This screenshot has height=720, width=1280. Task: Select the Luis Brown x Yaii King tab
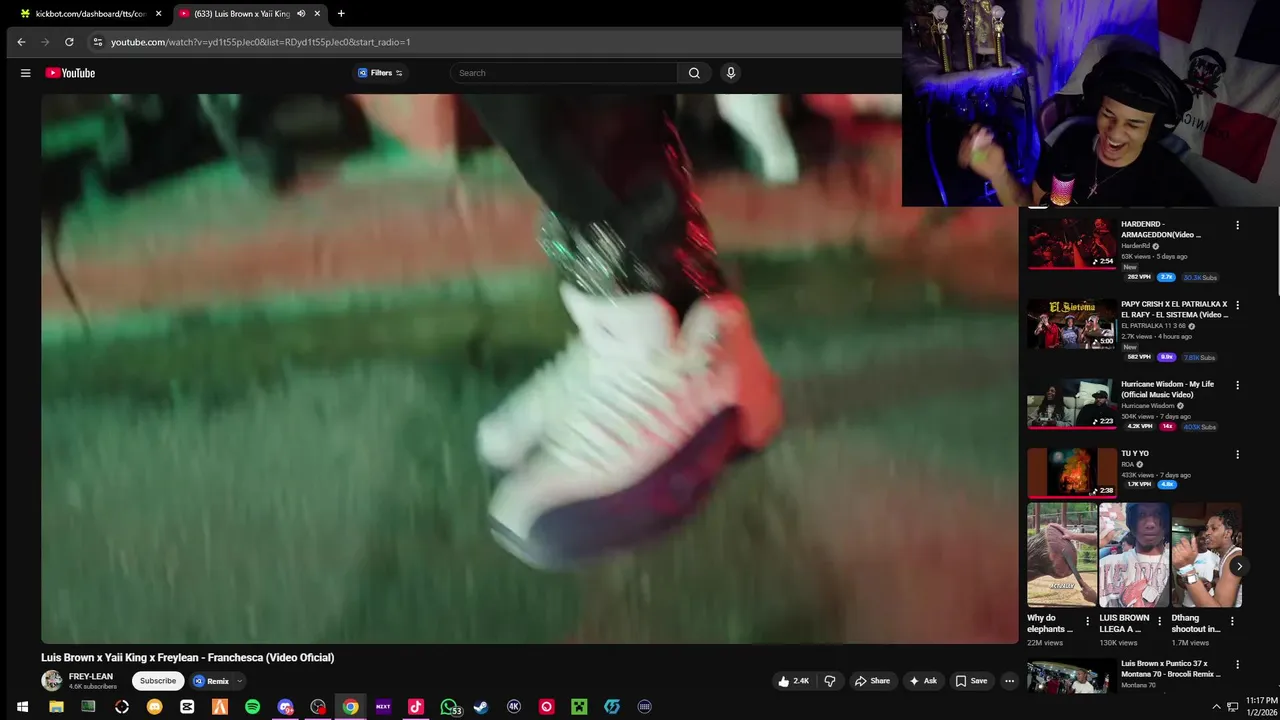click(242, 14)
